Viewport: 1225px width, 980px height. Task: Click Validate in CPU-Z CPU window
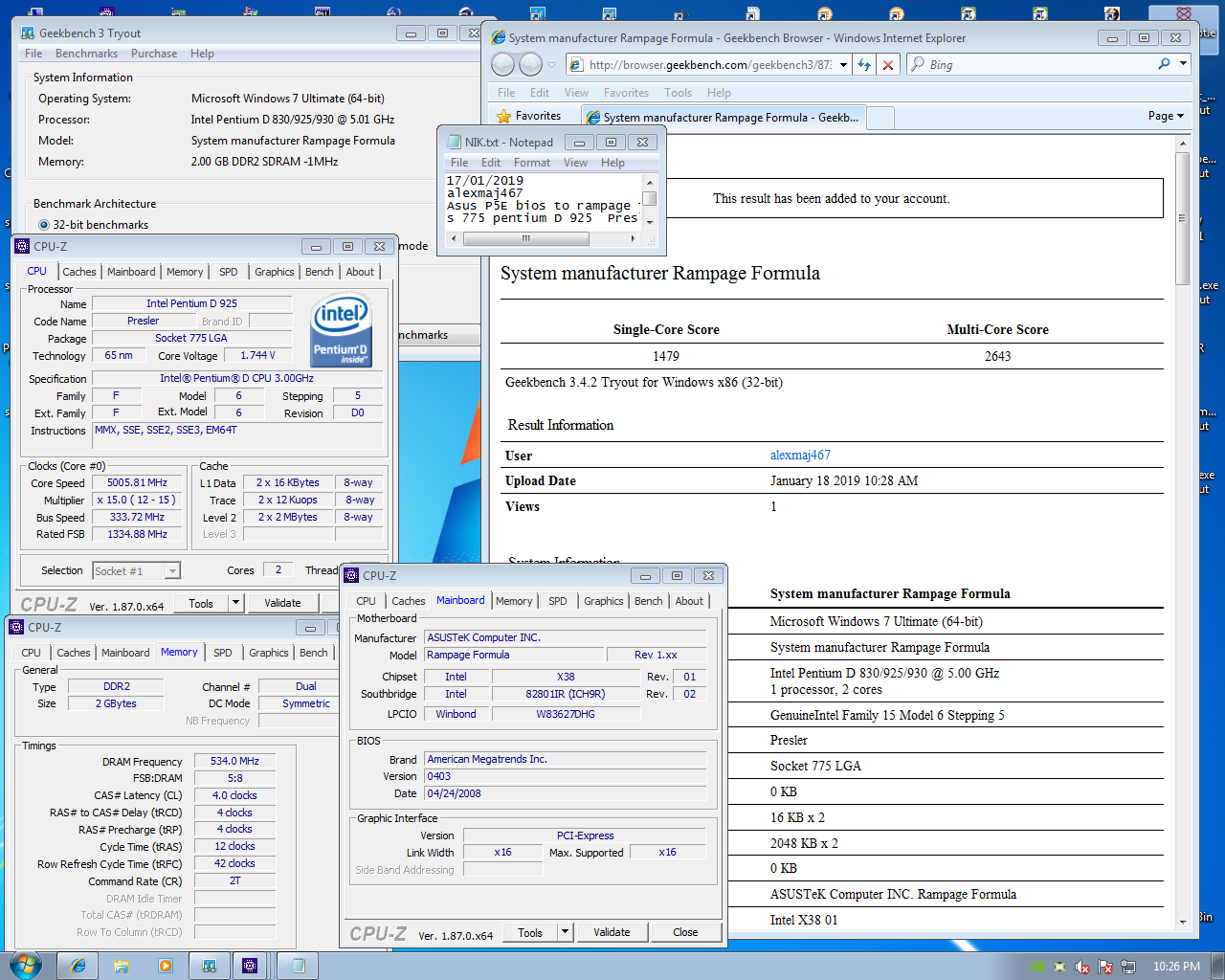coord(282,603)
